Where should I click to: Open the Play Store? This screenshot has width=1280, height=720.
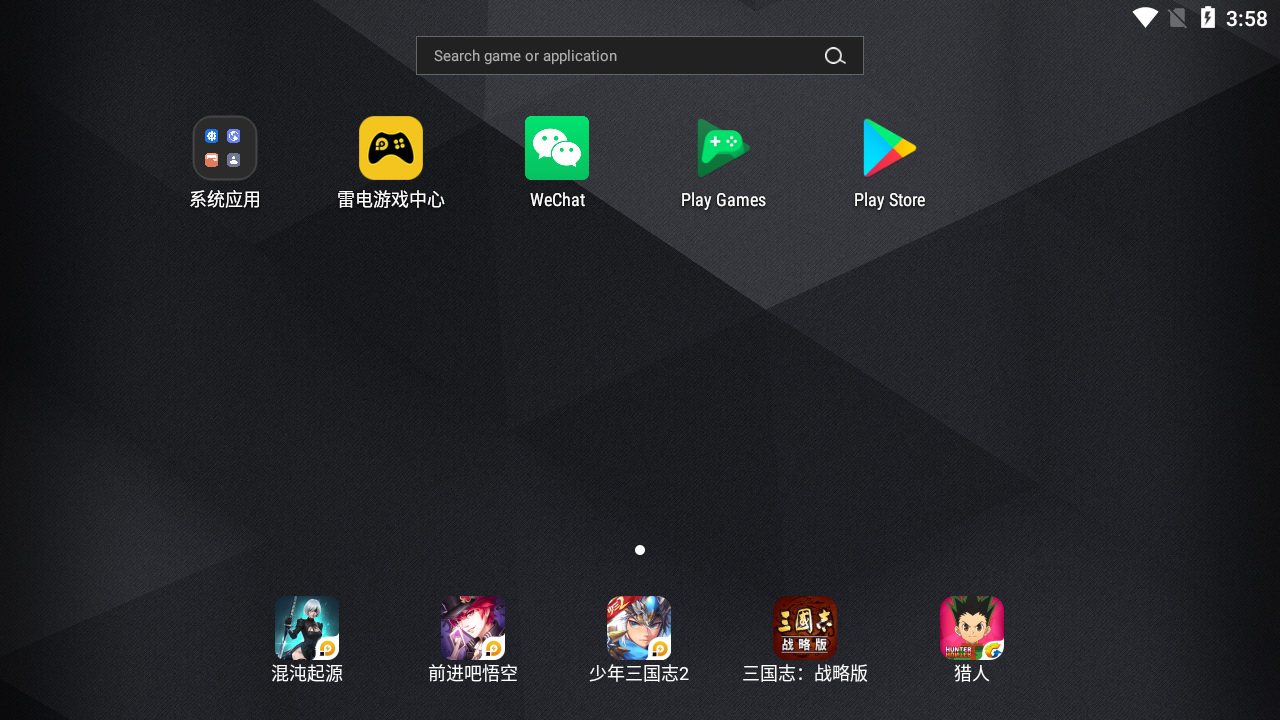pyautogui.click(x=889, y=148)
